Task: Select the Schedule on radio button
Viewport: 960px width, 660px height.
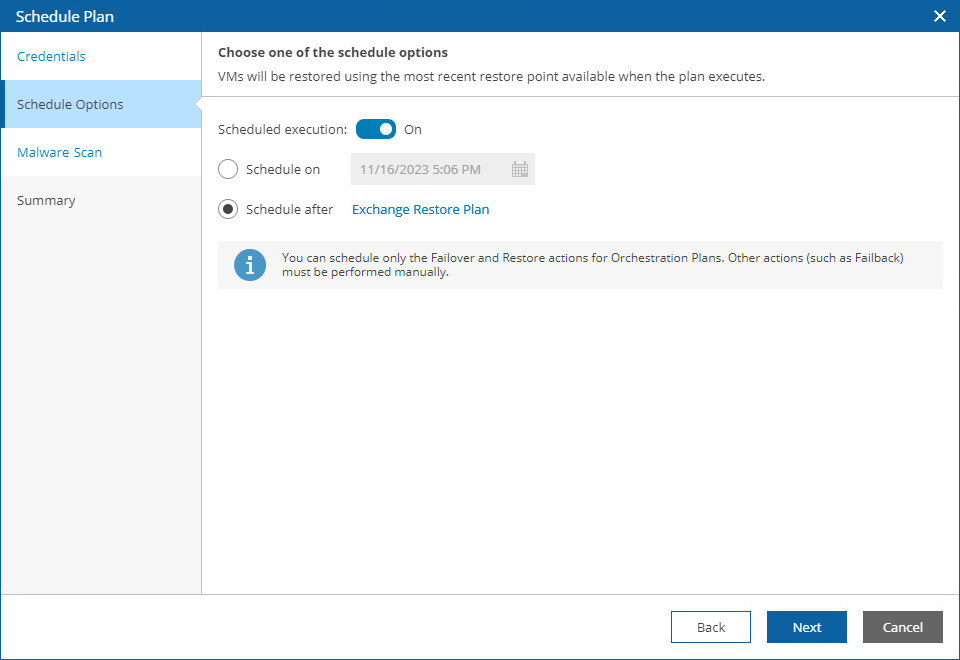Action: tap(227, 169)
